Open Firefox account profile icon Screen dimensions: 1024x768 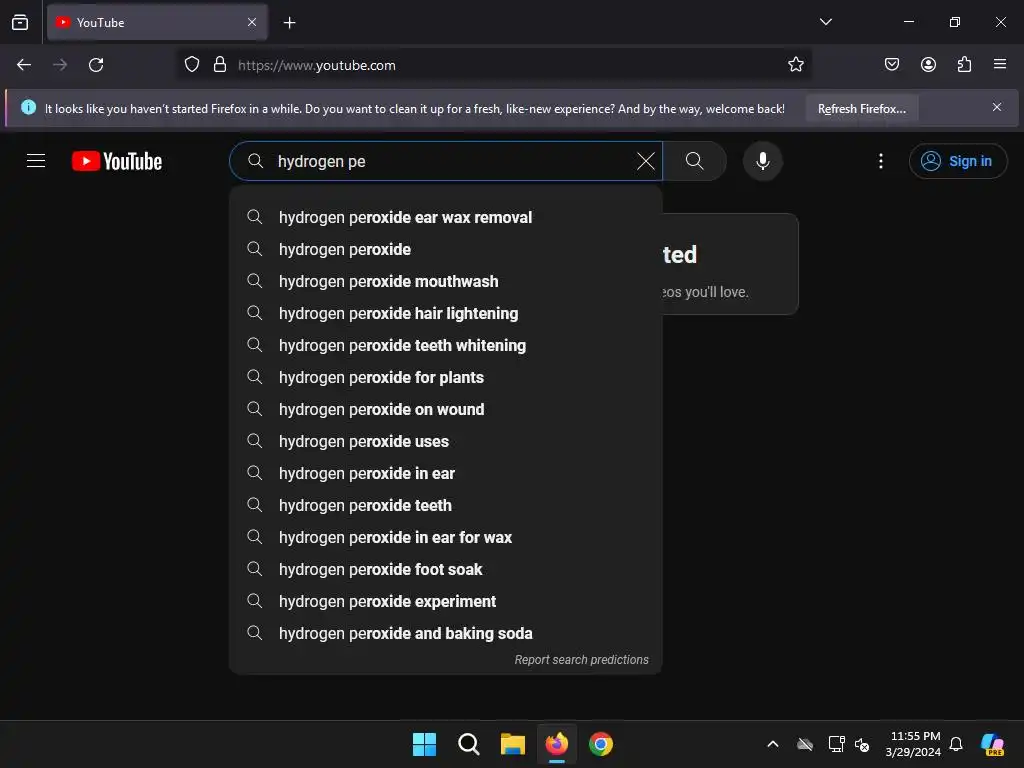coord(928,65)
